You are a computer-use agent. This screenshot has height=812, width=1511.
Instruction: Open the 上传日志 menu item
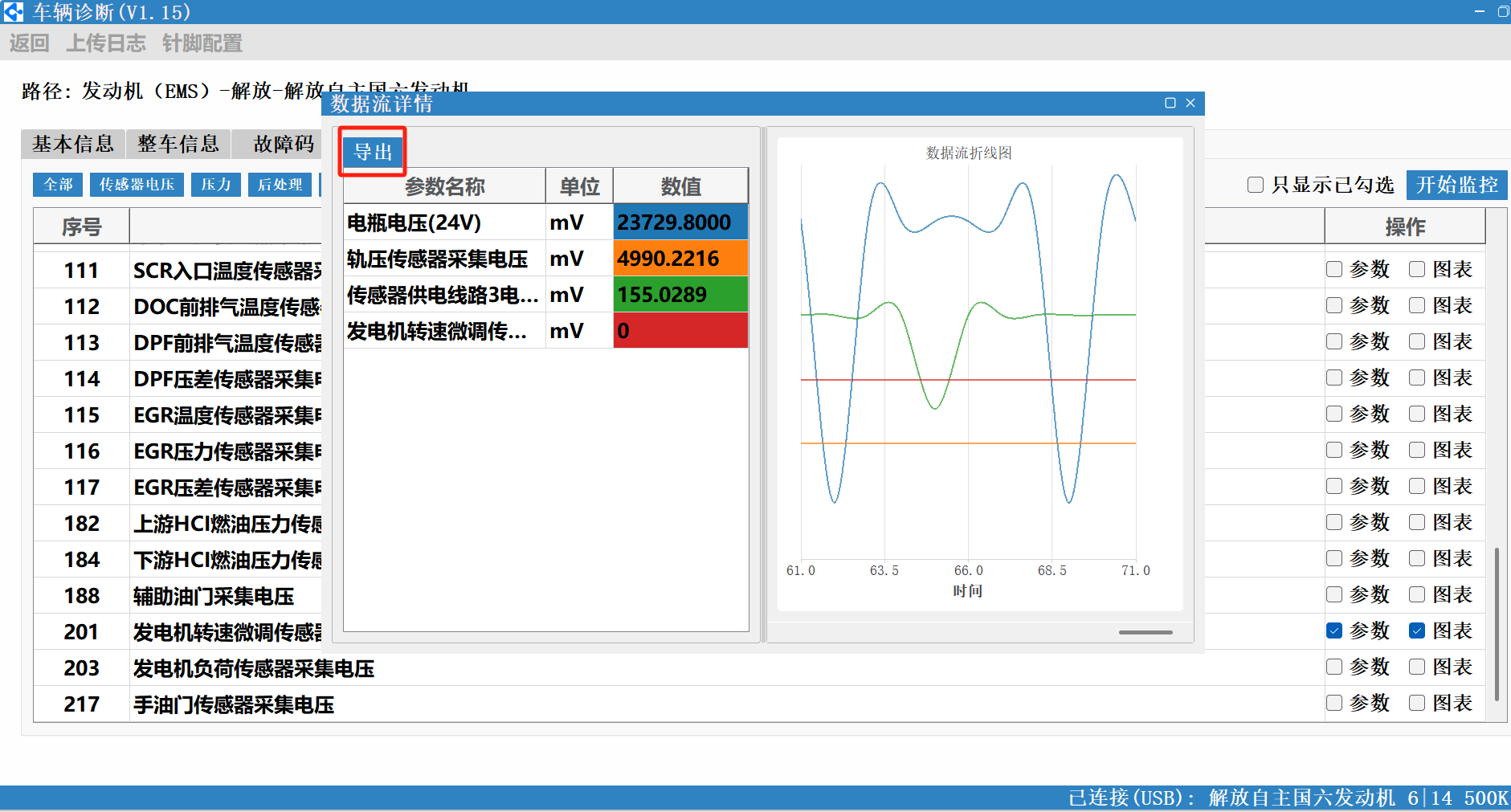(106, 43)
